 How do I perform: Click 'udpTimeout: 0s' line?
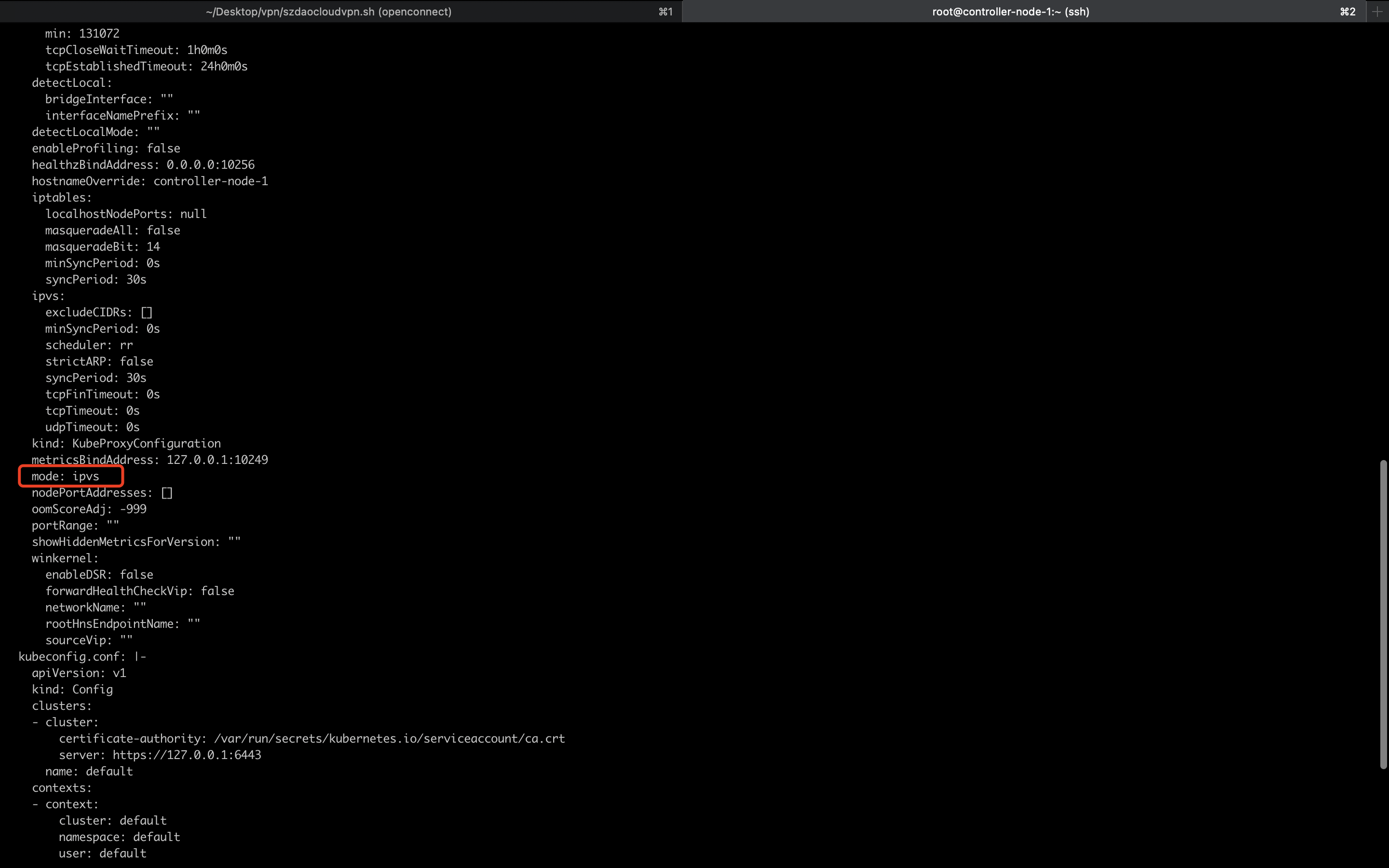[x=93, y=427]
